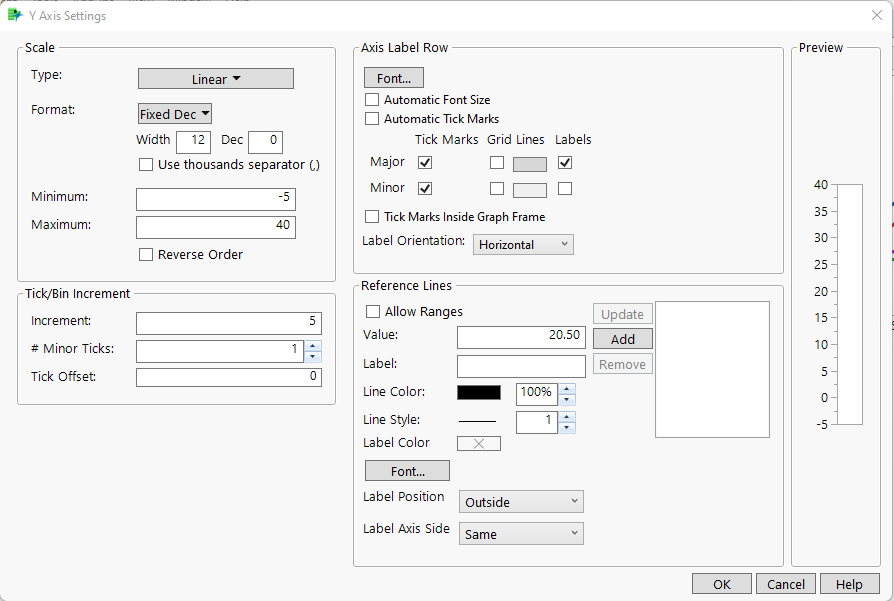Confirm axis settings with OK
This screenshot has height=601, width=894.
pos(721,583)
